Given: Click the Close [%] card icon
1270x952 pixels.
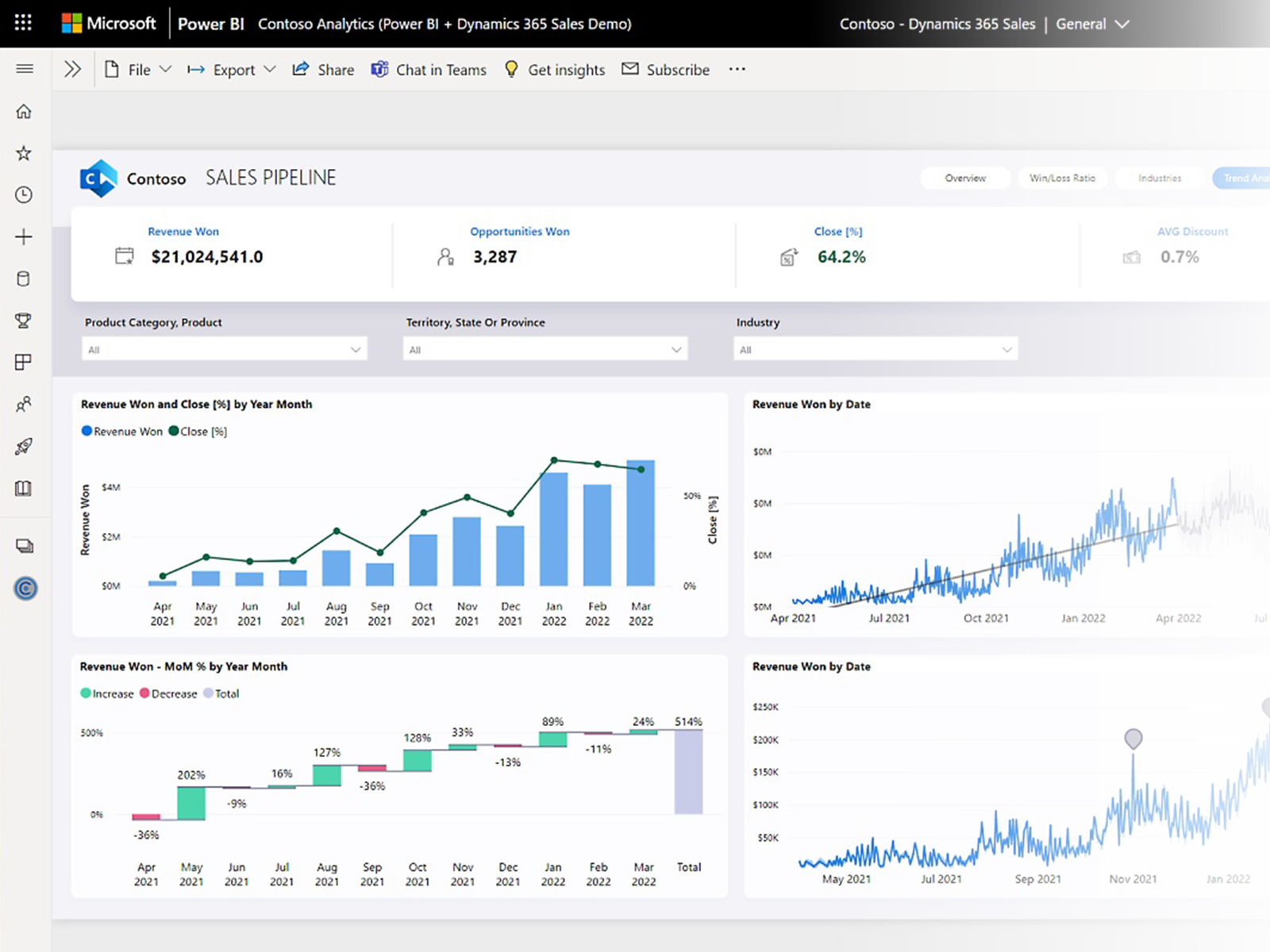Looking at the screenshot, I should click(789, 256).
